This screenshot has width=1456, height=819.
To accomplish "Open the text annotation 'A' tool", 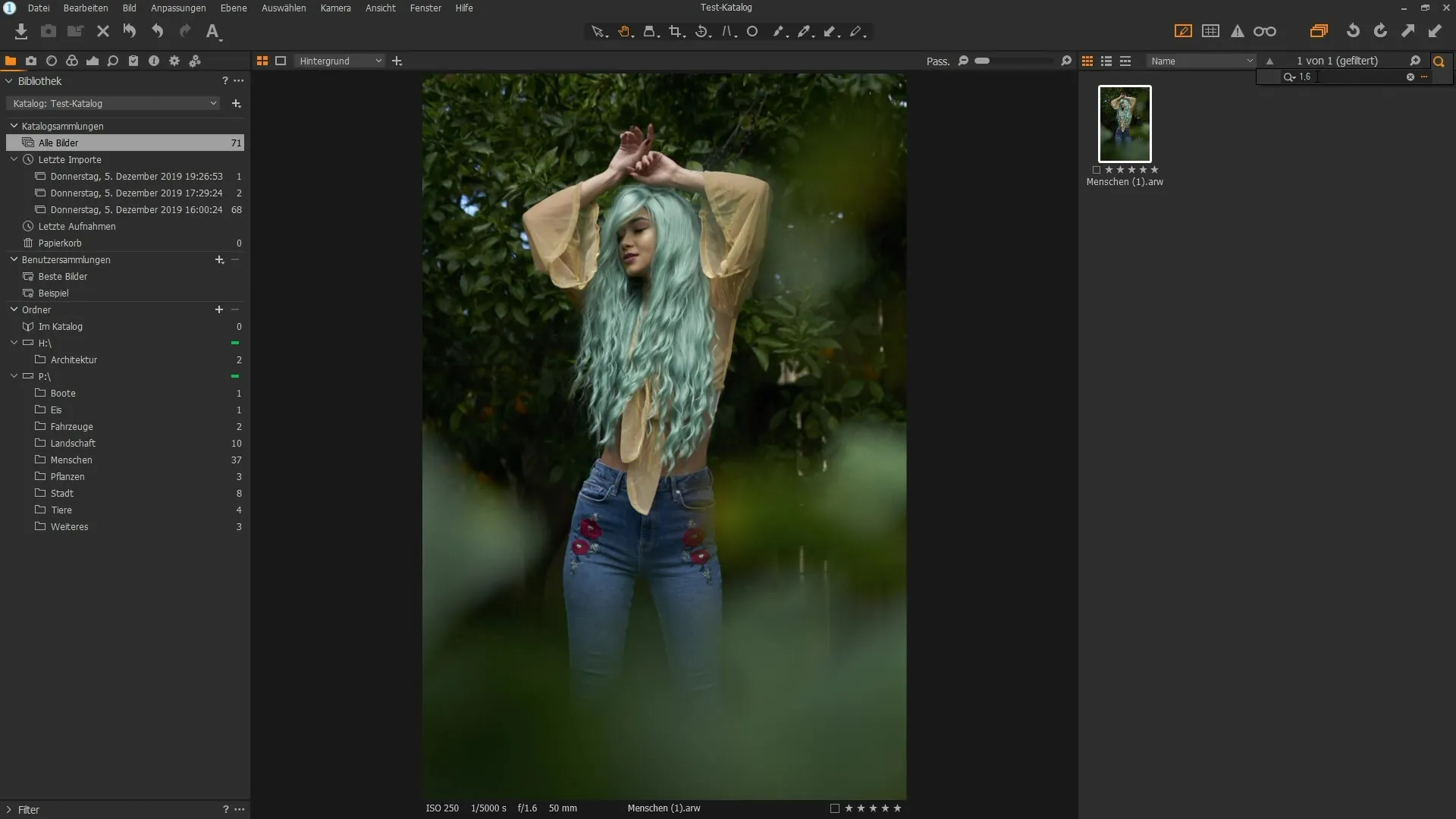I will point(213,31).
